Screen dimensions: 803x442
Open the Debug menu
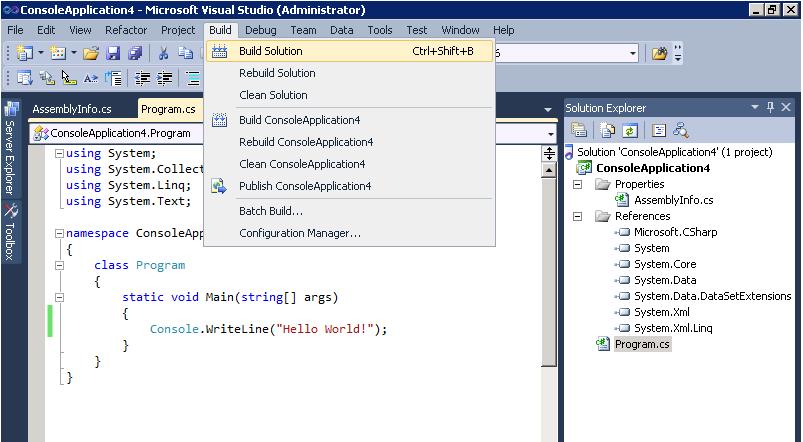point(261,30)
